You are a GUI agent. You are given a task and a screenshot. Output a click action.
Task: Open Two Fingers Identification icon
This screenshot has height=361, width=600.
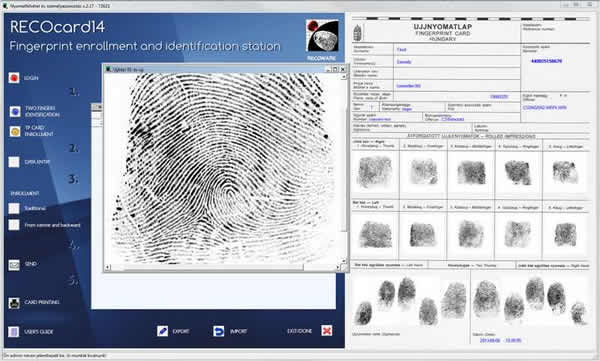click(15, 111)
